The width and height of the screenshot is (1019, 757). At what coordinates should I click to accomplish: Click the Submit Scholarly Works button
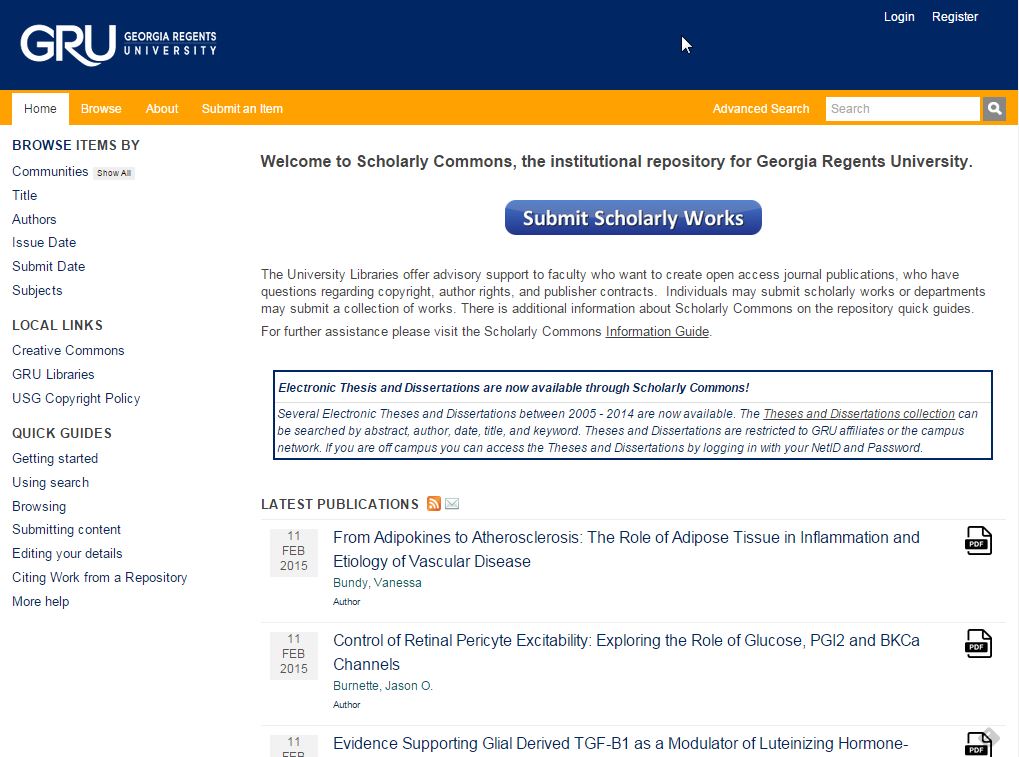pos(633,218)
